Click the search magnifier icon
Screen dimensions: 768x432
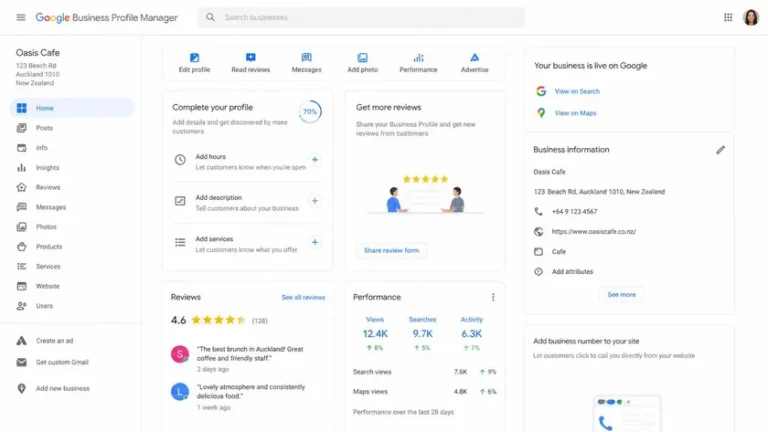[210, 18]
